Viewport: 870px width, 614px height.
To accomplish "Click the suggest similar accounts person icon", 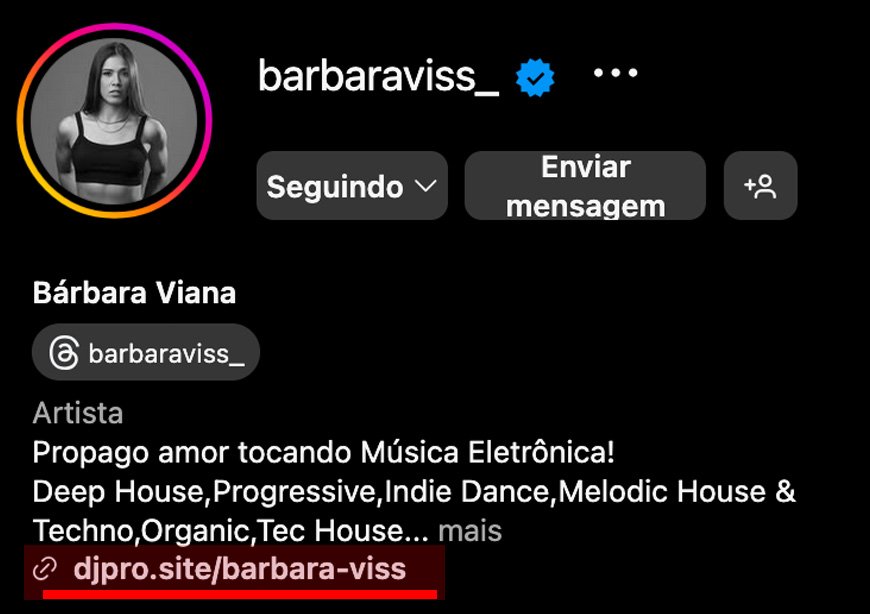I will 760,186.
